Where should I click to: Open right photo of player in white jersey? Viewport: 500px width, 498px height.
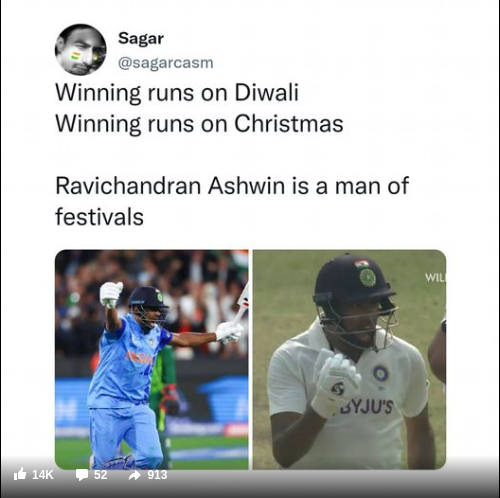pyautogui.click(x=349, y=359)
